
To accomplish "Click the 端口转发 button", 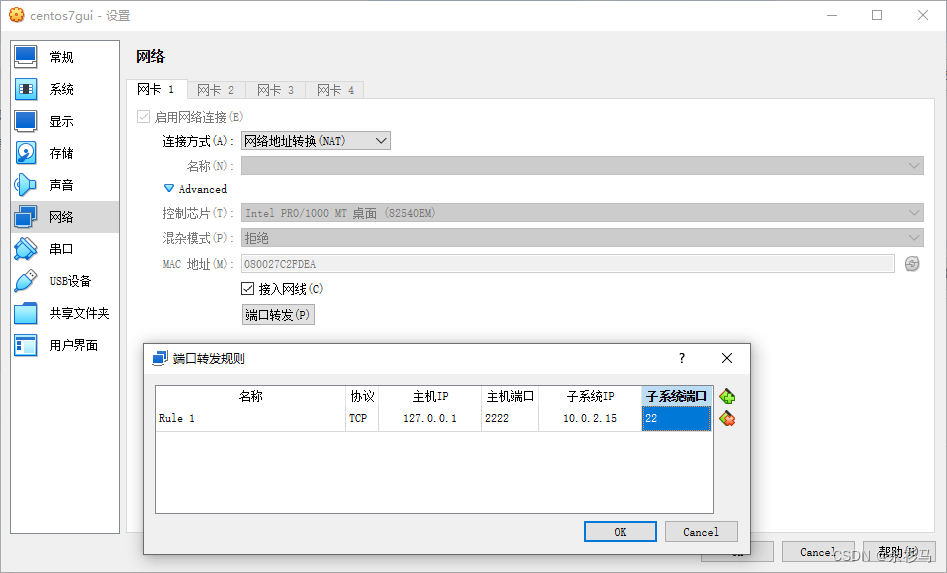I will point(278,315).
